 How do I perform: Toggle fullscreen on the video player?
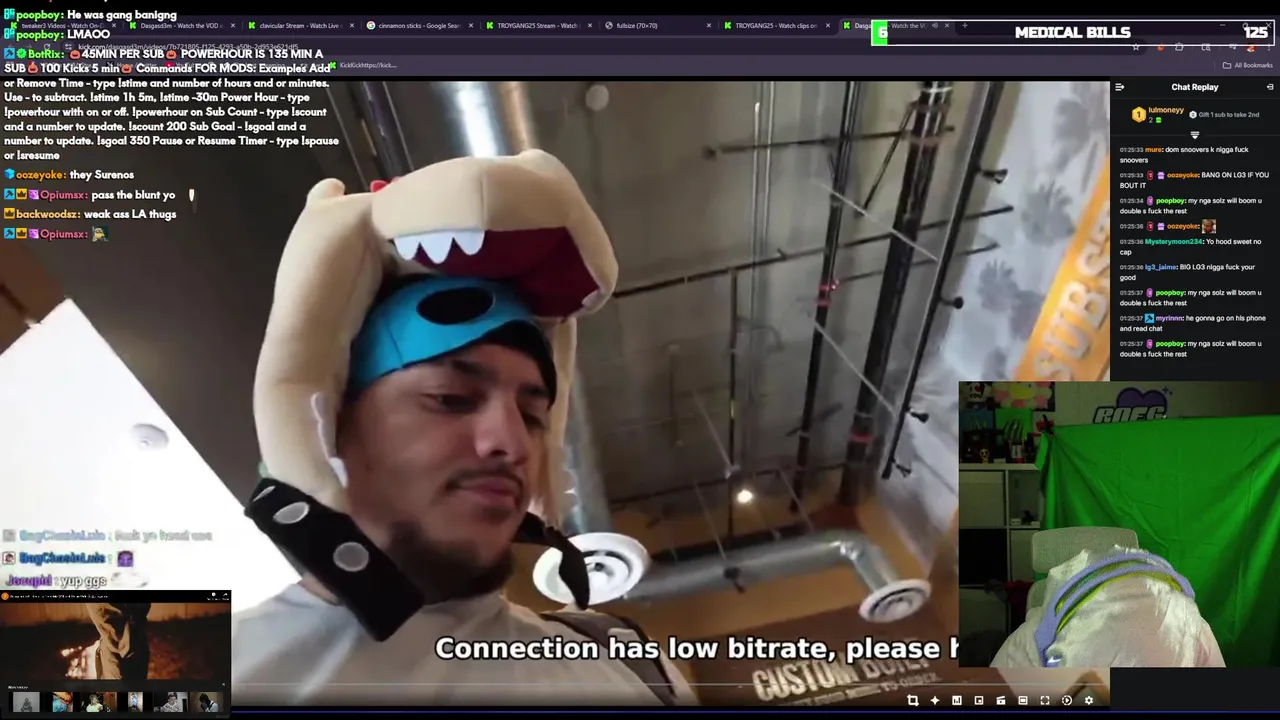coord(1045,700)
